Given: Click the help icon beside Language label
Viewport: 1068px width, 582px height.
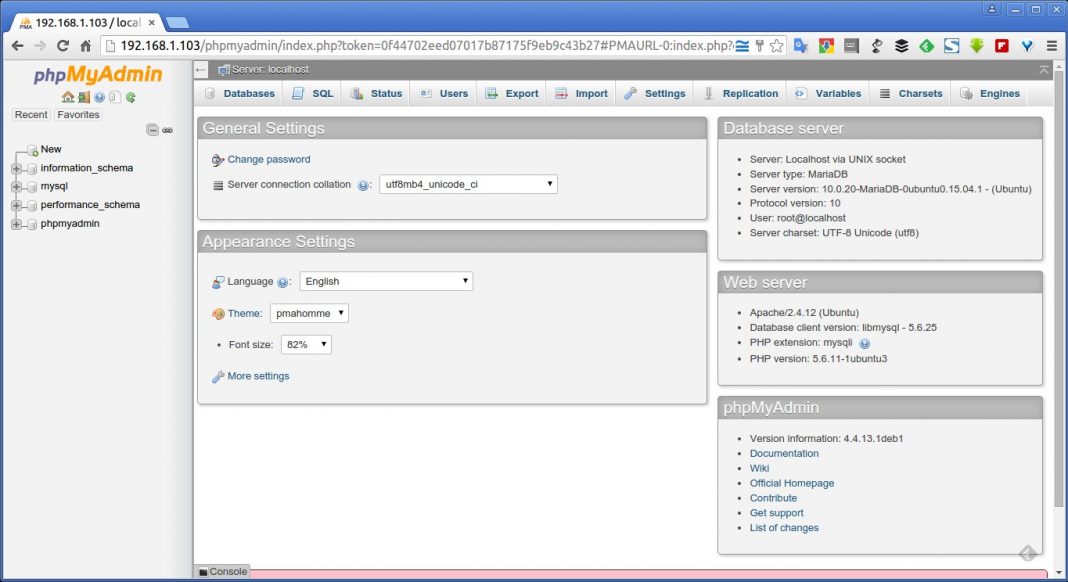Looking at the screenshot, I should (283, 282).
